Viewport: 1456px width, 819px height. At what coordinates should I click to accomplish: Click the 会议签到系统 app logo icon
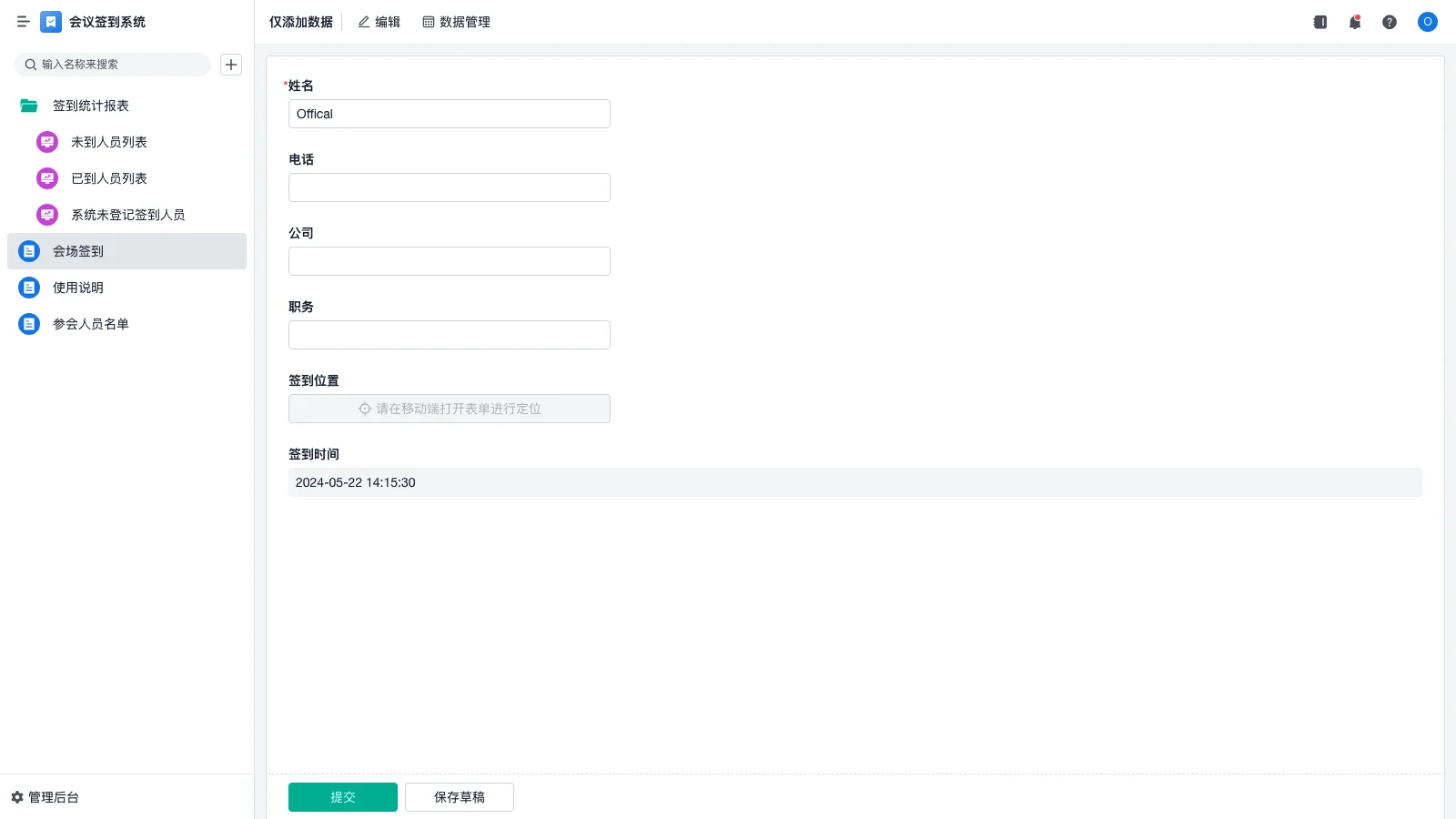[51, 22]
